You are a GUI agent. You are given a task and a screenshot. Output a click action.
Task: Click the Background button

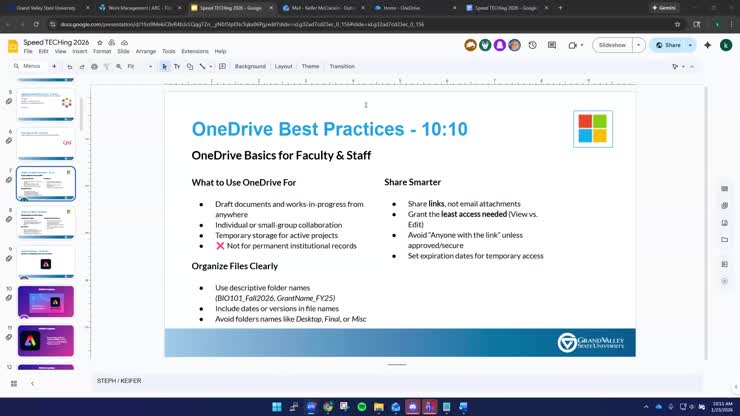tap(250, 67)
